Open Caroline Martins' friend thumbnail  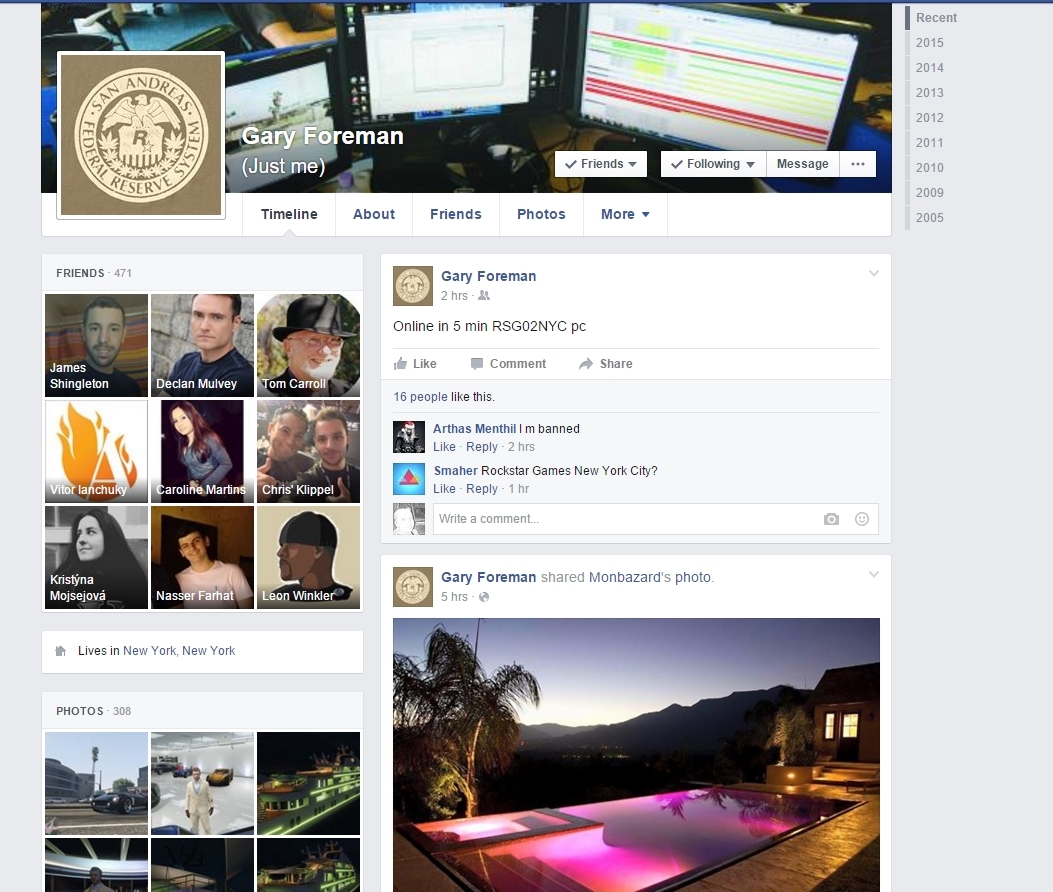click(202, 451)
